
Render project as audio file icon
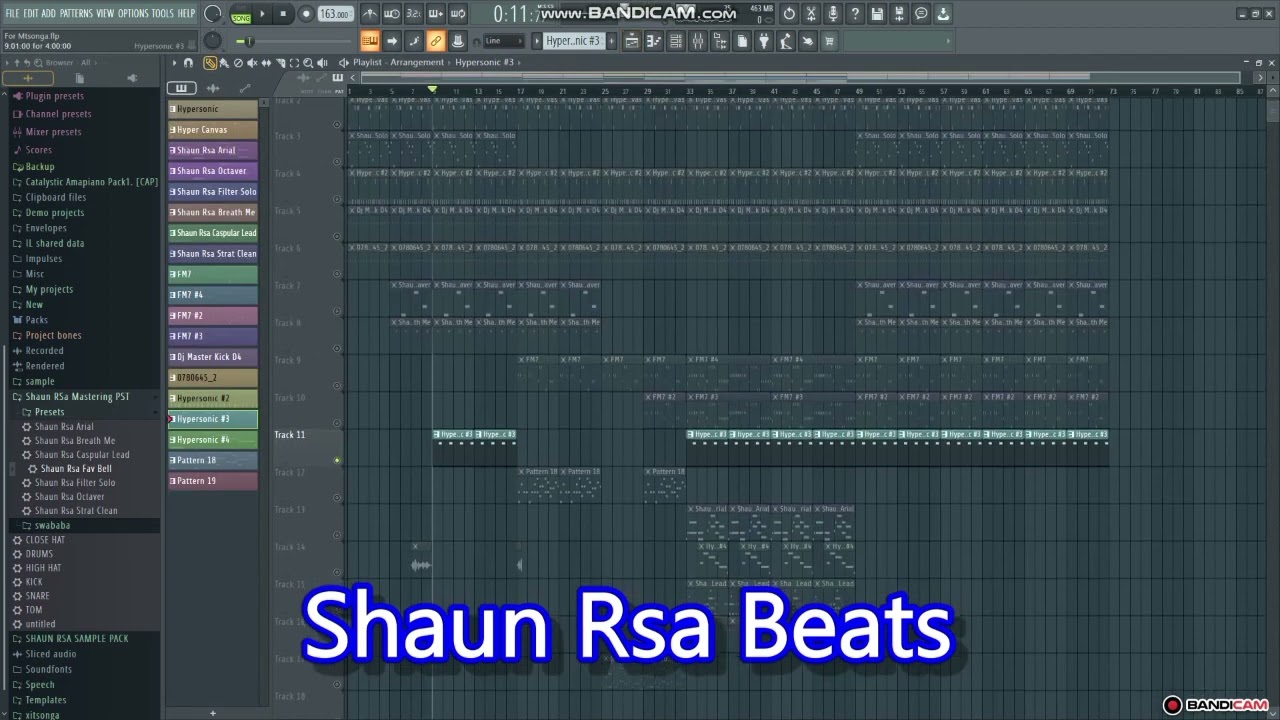pos(899,14)
